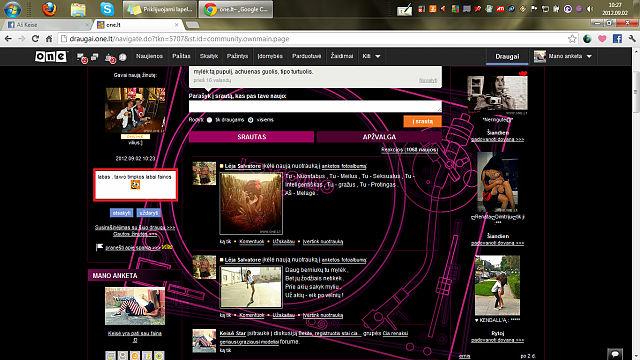Open chat bubble icon at bottom right
640x360 pixels.
(615, 354)
